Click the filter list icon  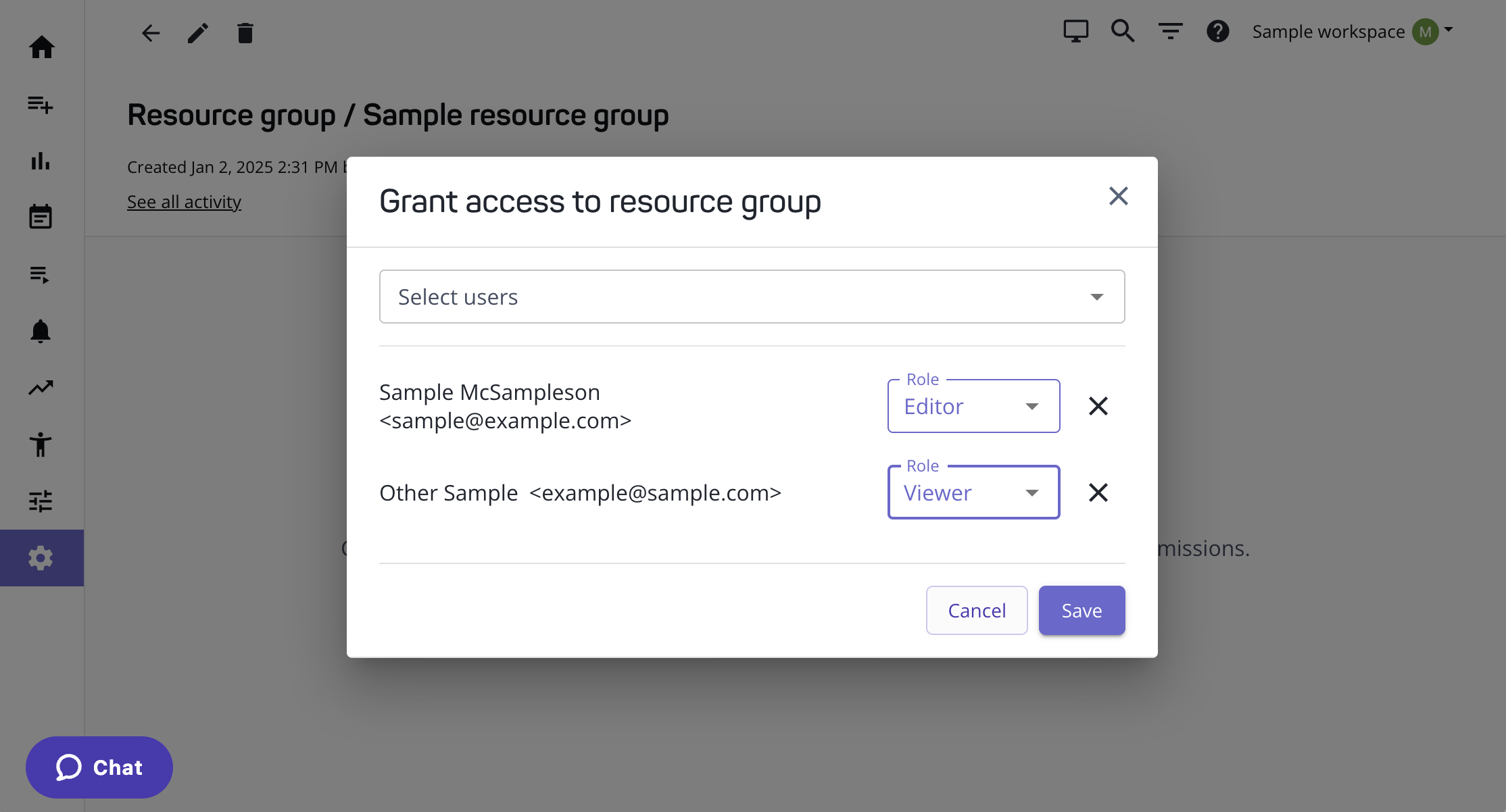tap(1171, 31)
